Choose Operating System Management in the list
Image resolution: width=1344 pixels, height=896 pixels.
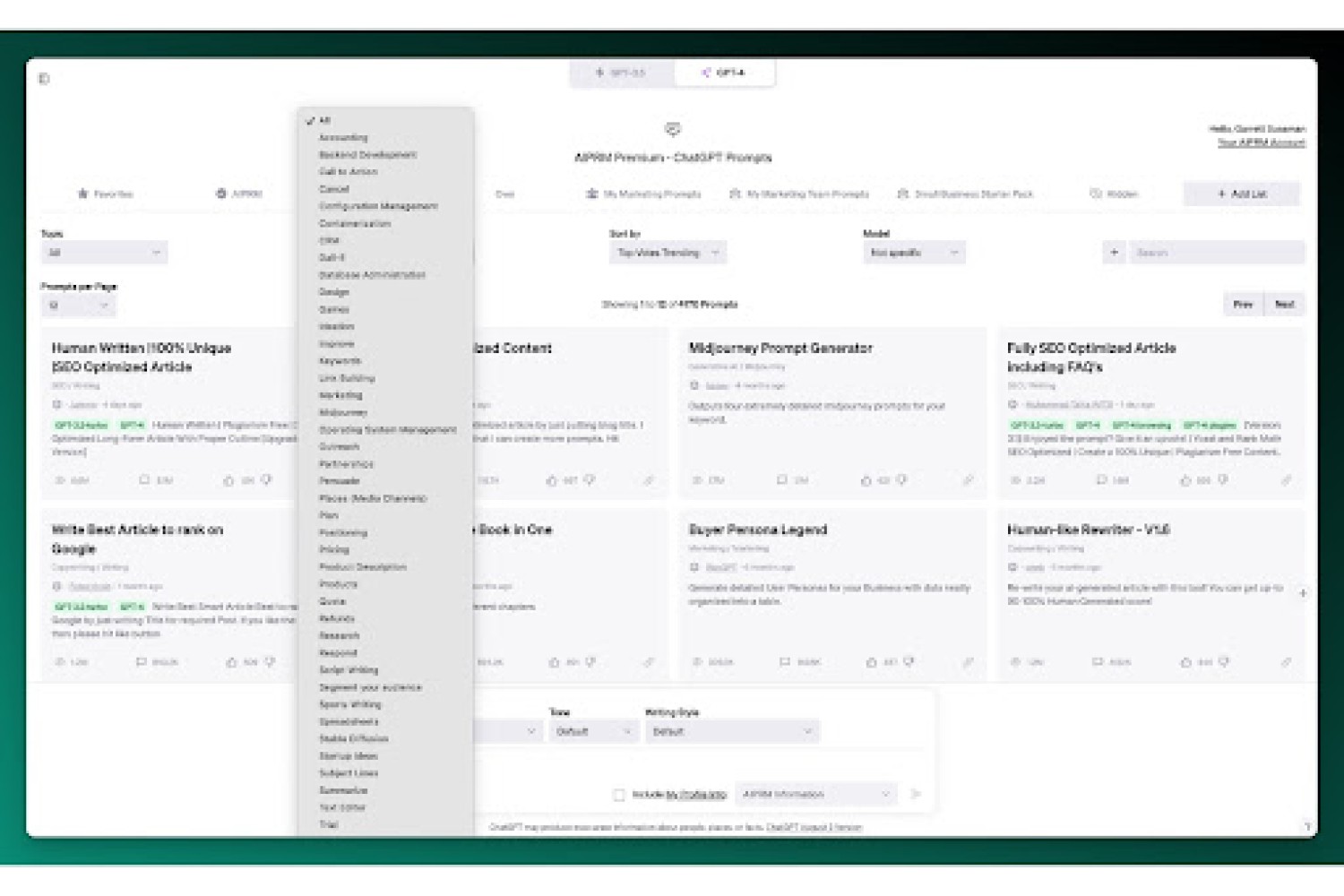tap(386, 430)
